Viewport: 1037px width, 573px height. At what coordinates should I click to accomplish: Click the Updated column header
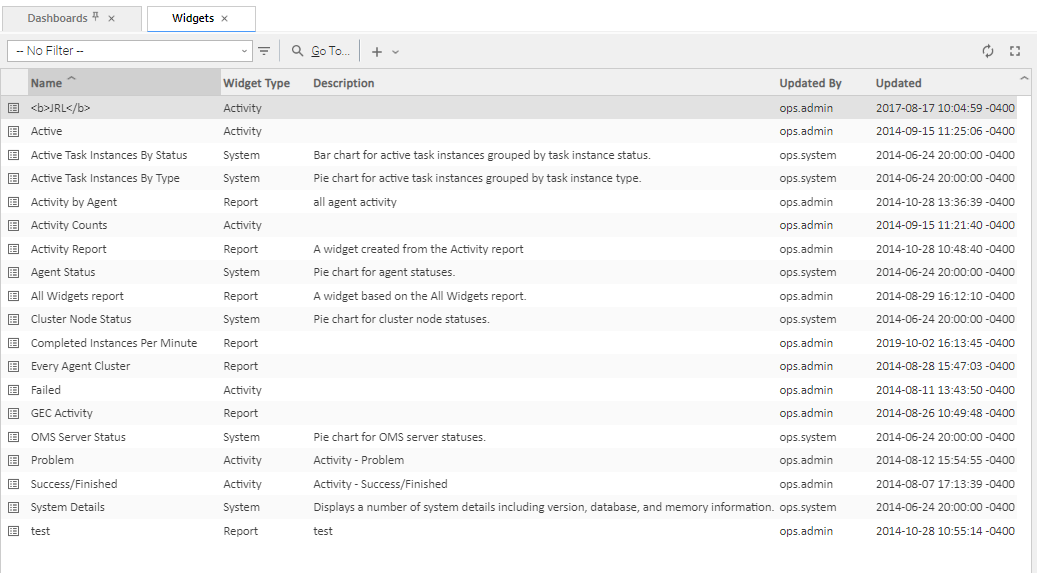pyautogui.click(x=898, y=83)
